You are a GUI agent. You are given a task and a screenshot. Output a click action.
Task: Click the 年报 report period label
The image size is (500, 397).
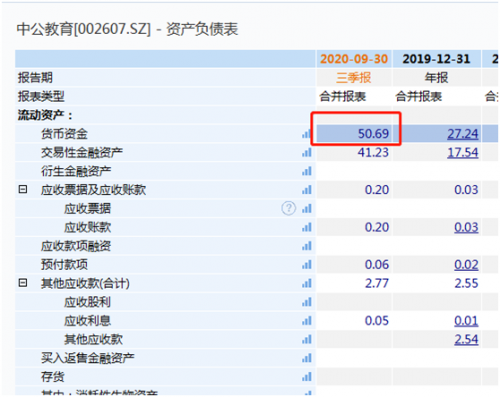[x=436, y=78]
